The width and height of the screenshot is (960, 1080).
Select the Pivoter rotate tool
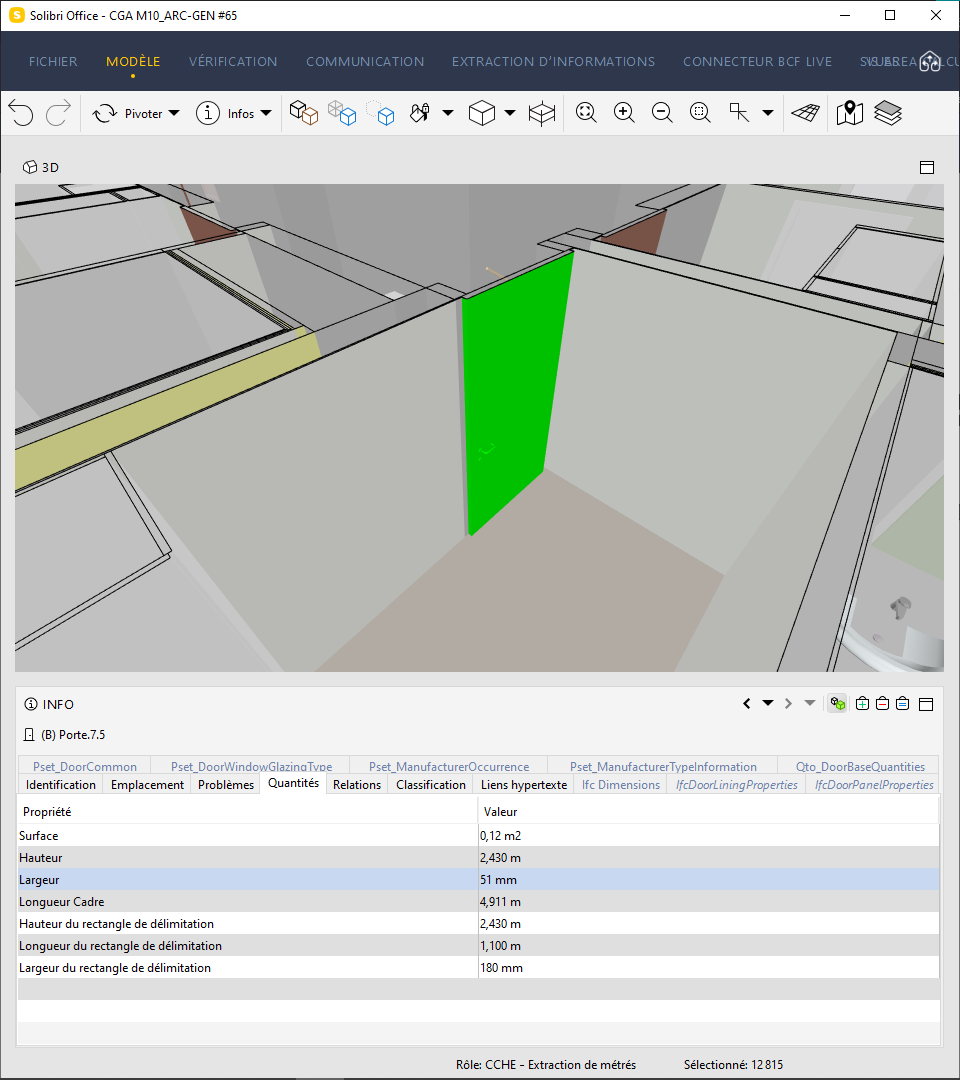pos(127,114)
